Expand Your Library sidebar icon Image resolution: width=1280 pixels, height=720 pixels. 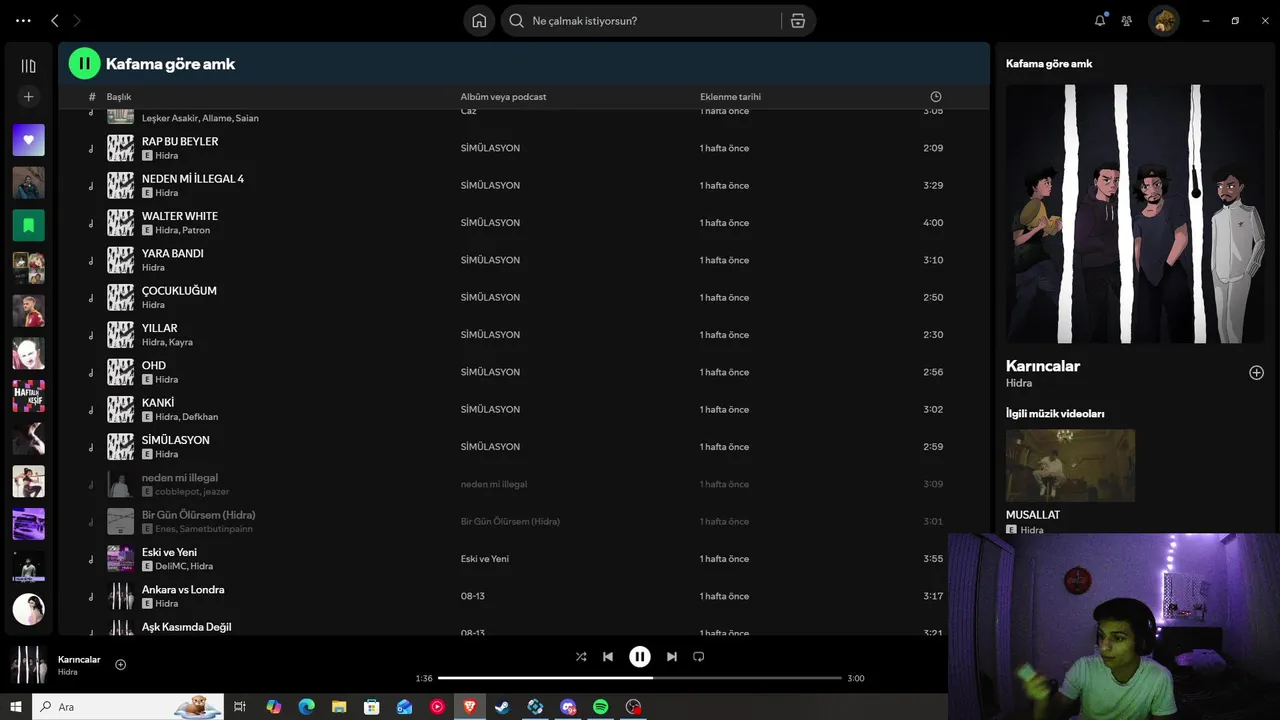[x=28, y=66]
